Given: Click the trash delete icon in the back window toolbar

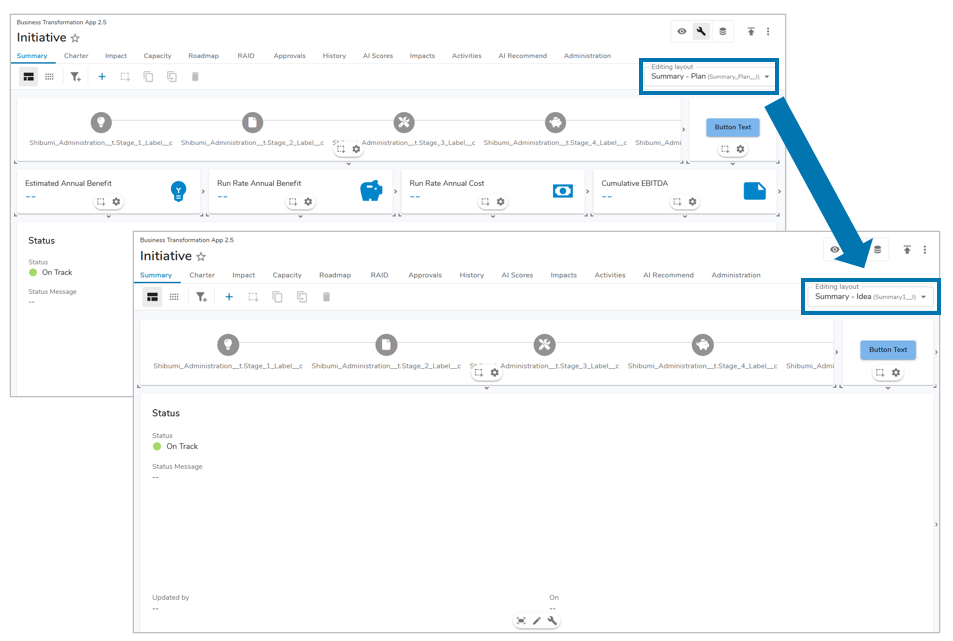Looking at the screenshot, I should [195, 76].
